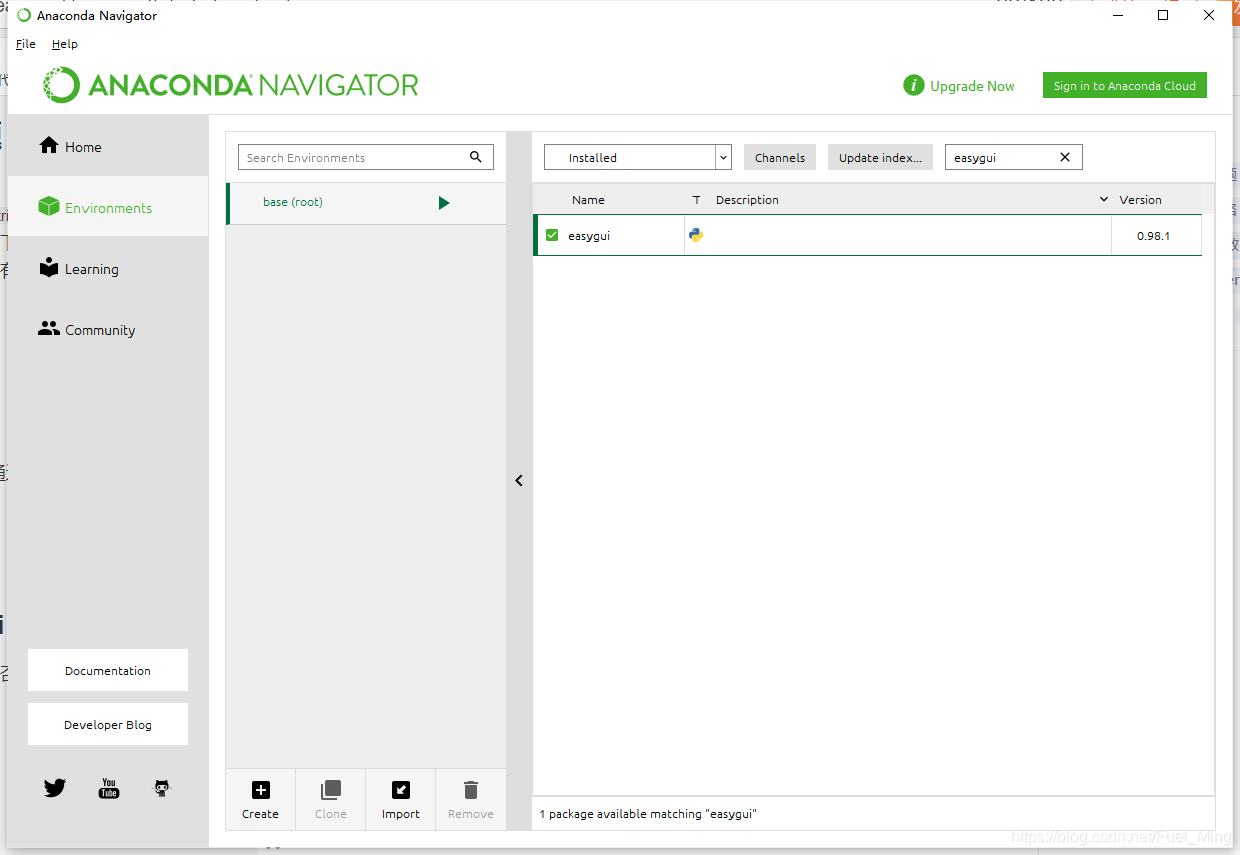The image size is (1240, 855).
Task: Expand the Description column sort arrow
Action: pyautogui.click(x=1104, y=200)
